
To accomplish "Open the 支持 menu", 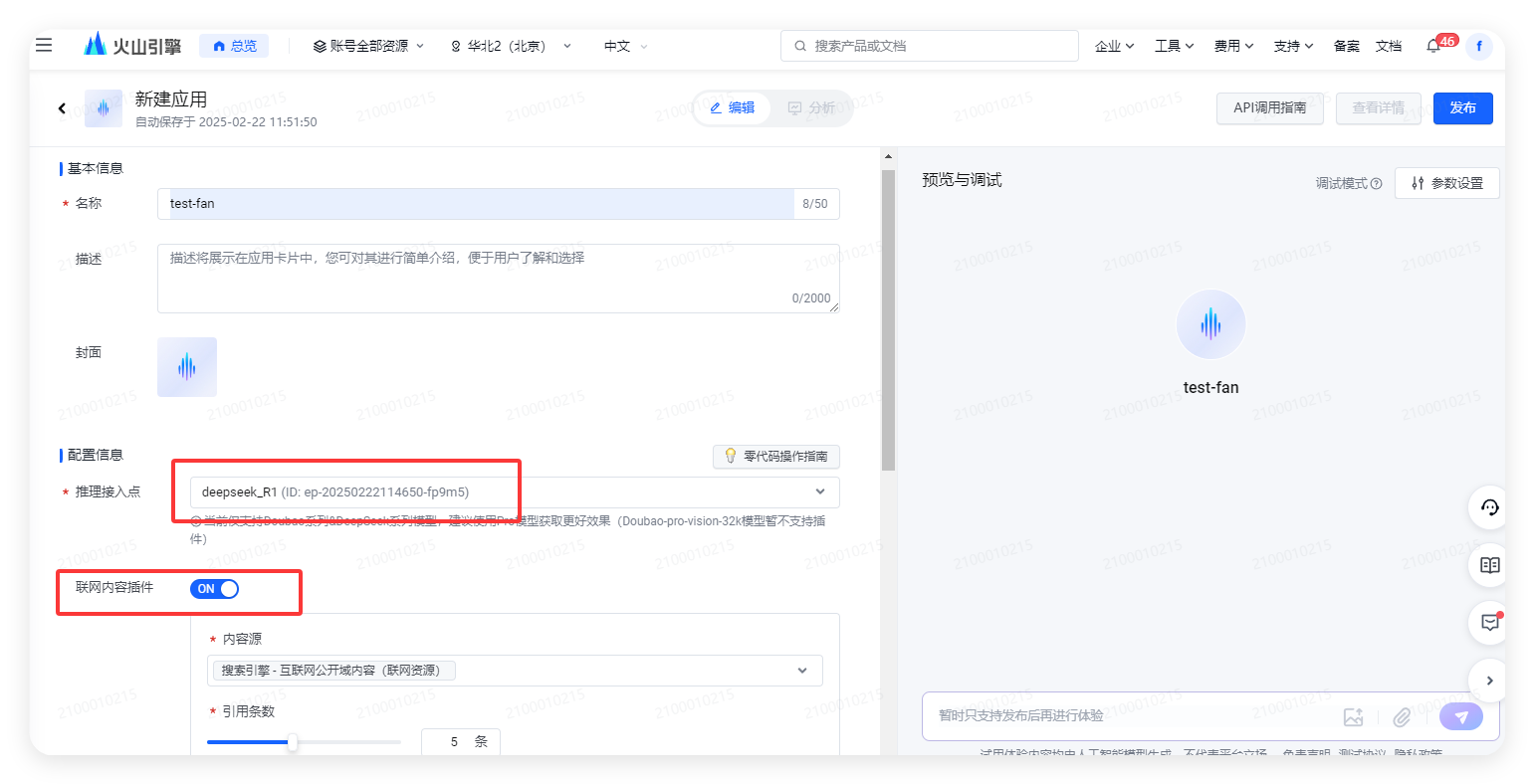I will tap(1293, 46).
